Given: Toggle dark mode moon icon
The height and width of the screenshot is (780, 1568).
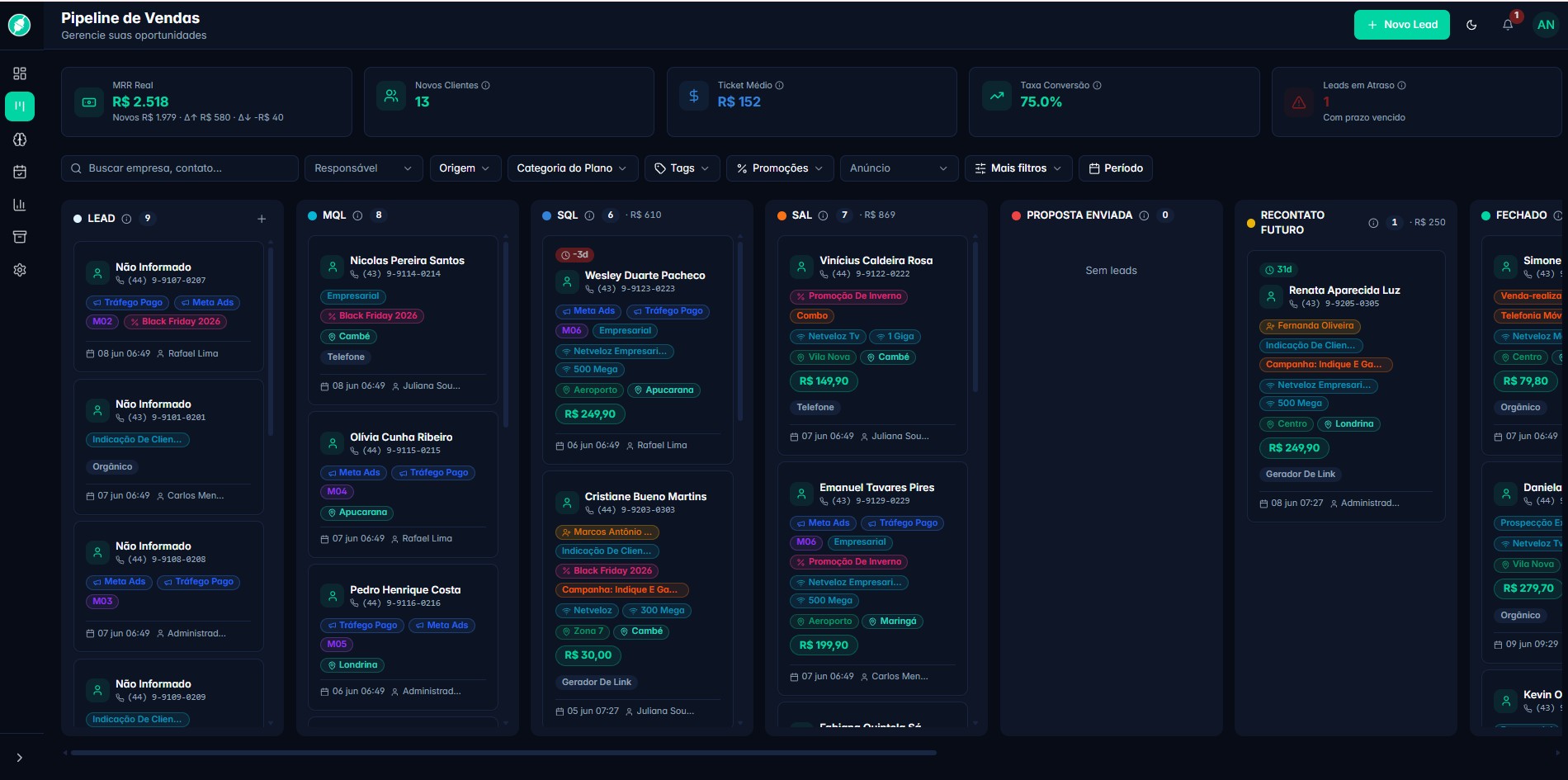Looking at the screenshot, I should click(x=1471, y=25).
